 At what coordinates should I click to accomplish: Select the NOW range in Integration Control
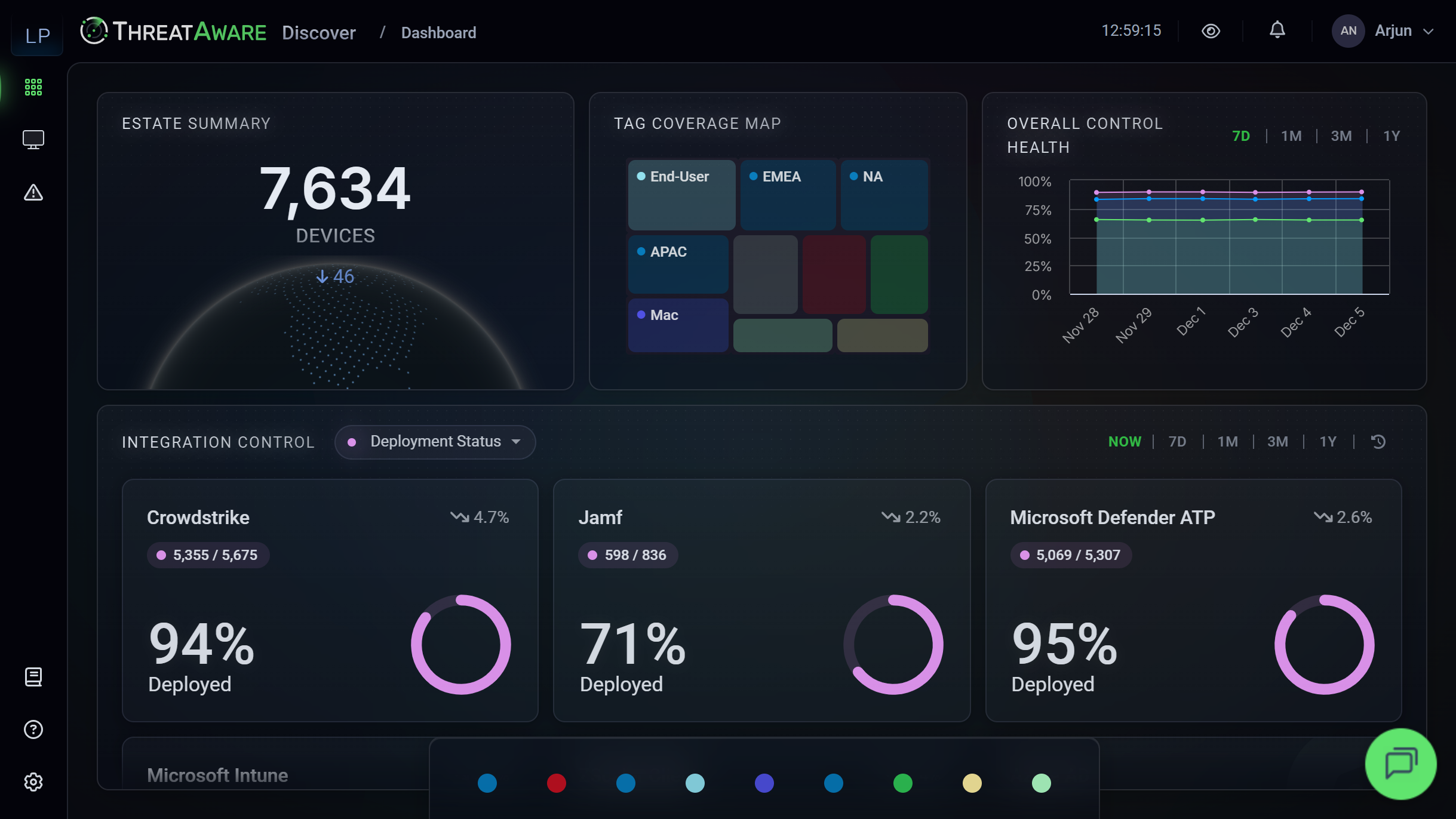point(1125,442)
